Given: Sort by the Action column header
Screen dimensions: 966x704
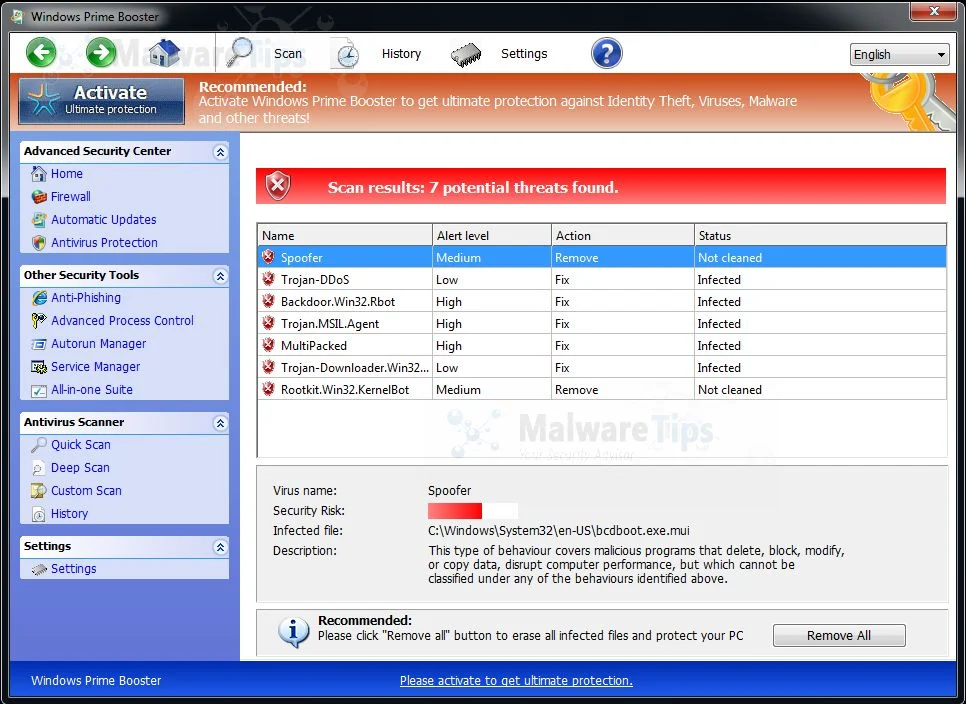Looking at the screenshot, I should point(623,235).
